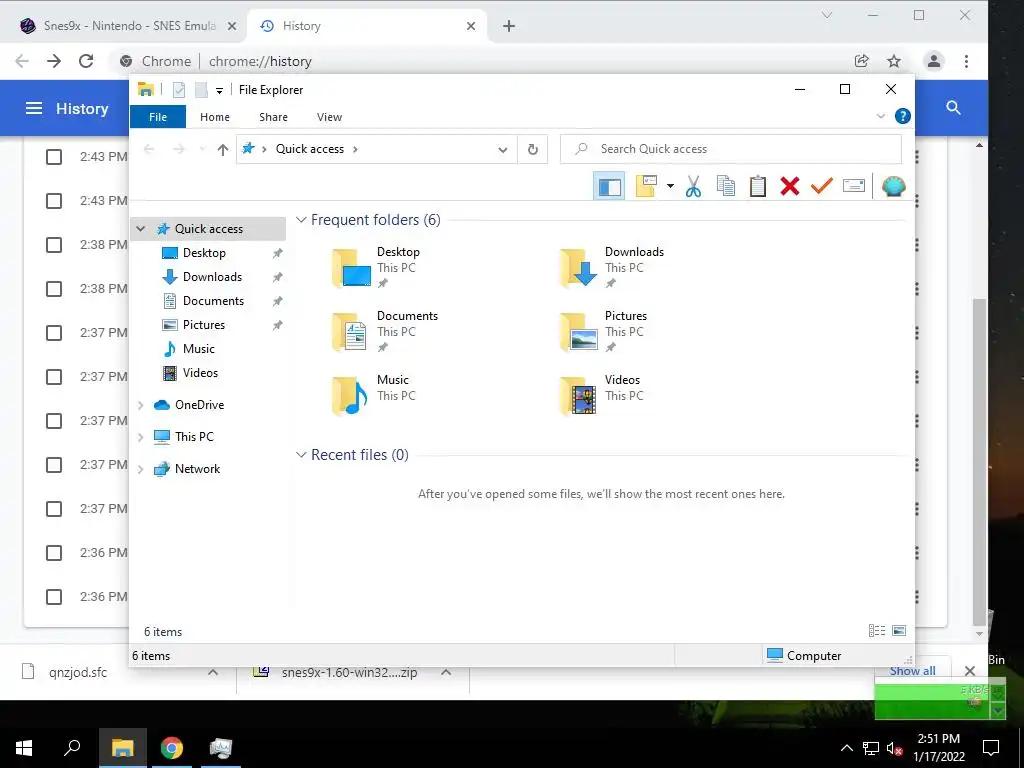Open the File tab in File Explorer
This screenshot has height=768, width=1024.
click(x=158, y=117)
